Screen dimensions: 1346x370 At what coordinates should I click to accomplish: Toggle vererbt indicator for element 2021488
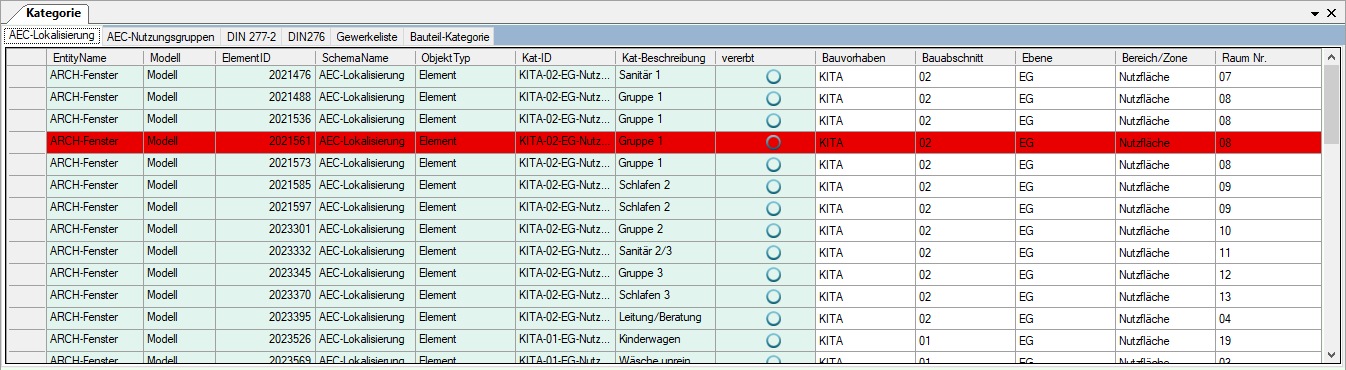773,98
